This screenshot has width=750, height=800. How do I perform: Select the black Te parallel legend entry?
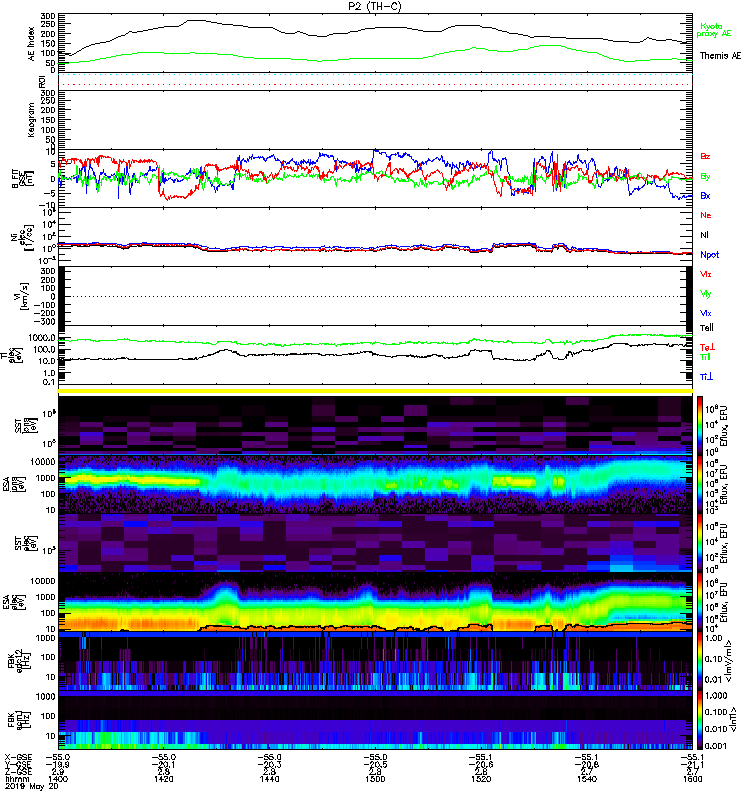click(x=707, y=328)
